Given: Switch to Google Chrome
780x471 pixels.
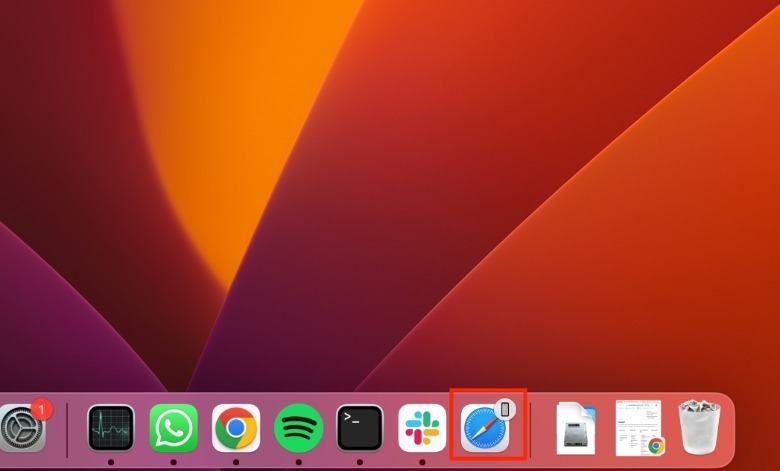Looking at the screenshot, I should tap(236, 428).
